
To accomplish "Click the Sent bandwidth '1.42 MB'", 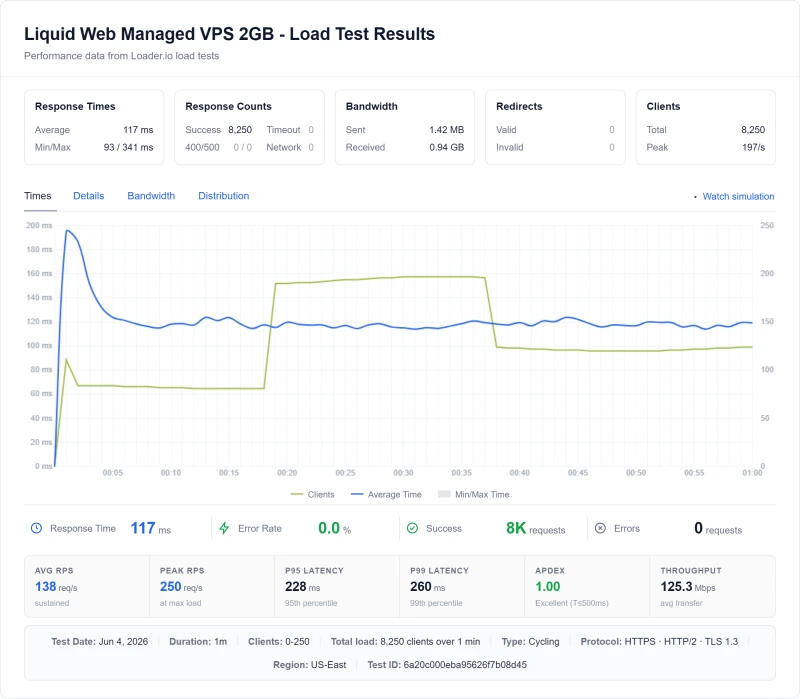I will tap(446, 130).
